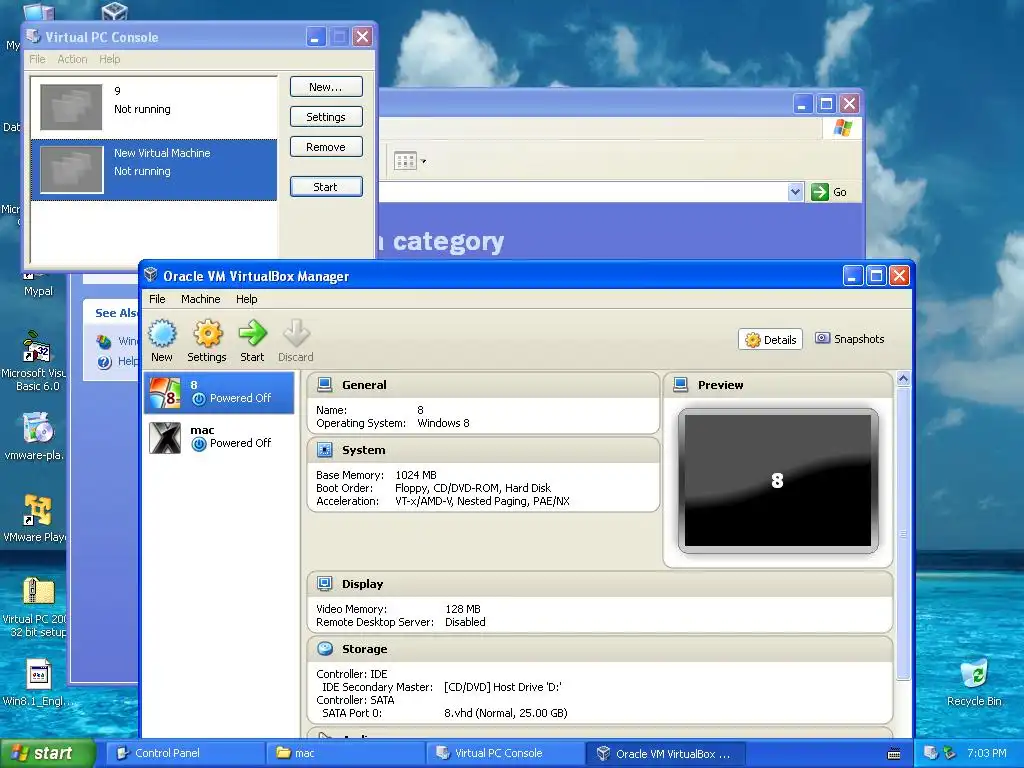Click the Virtual PC Console title bar icon

click(33, 36)
